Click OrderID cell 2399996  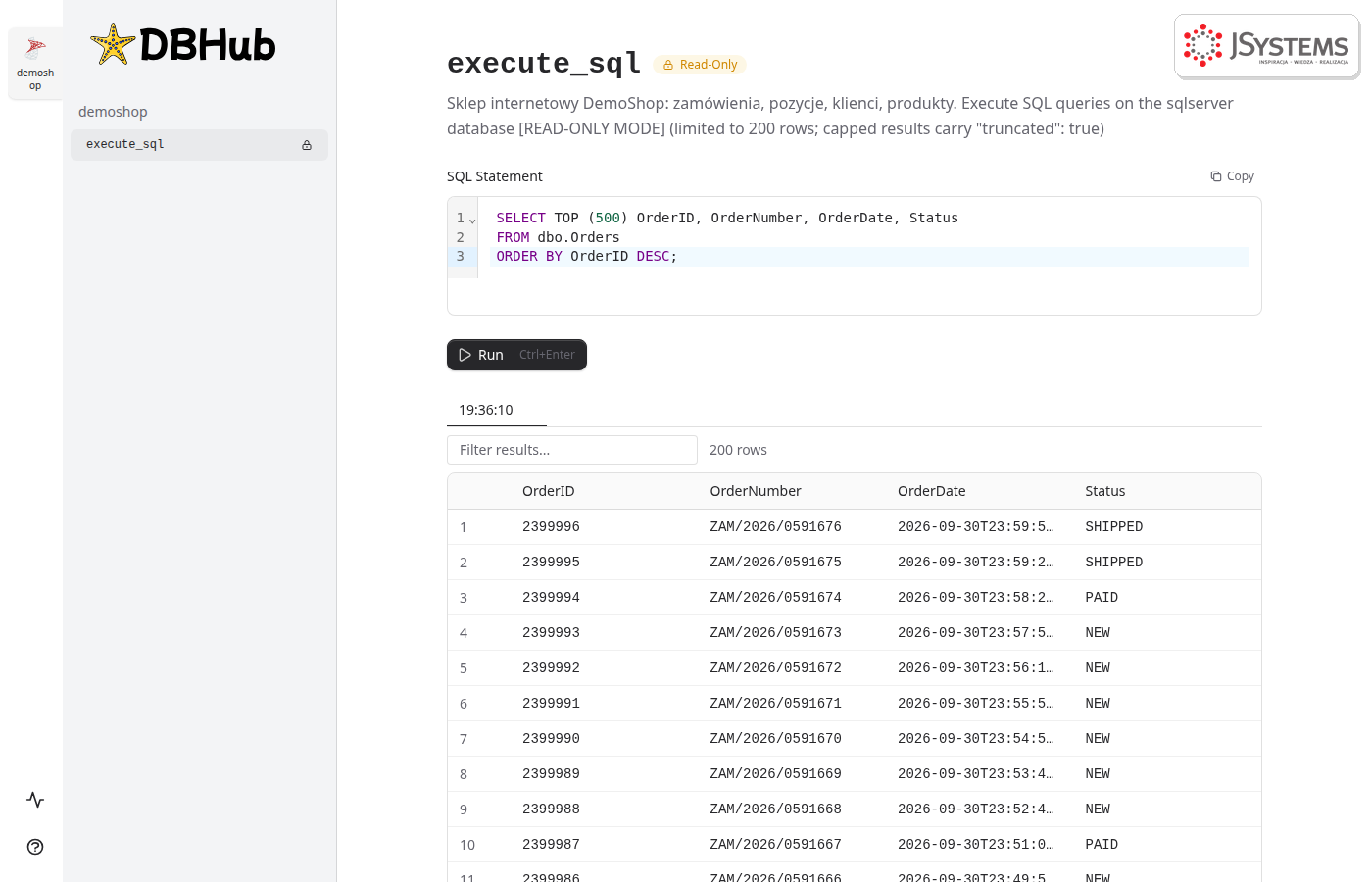[x=551, y=527]
